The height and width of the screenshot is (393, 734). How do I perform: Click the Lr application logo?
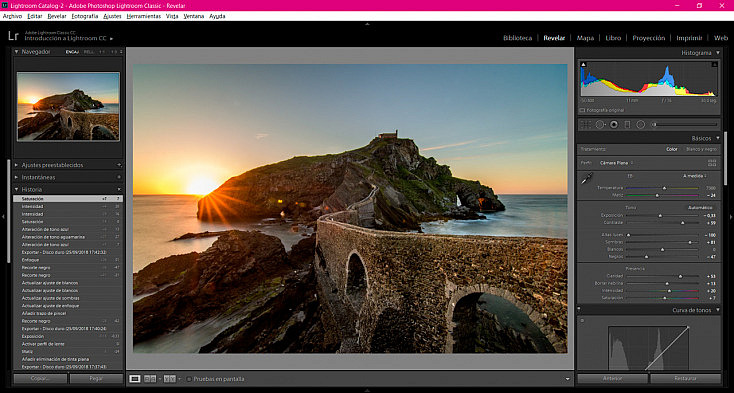click(13, 36)
